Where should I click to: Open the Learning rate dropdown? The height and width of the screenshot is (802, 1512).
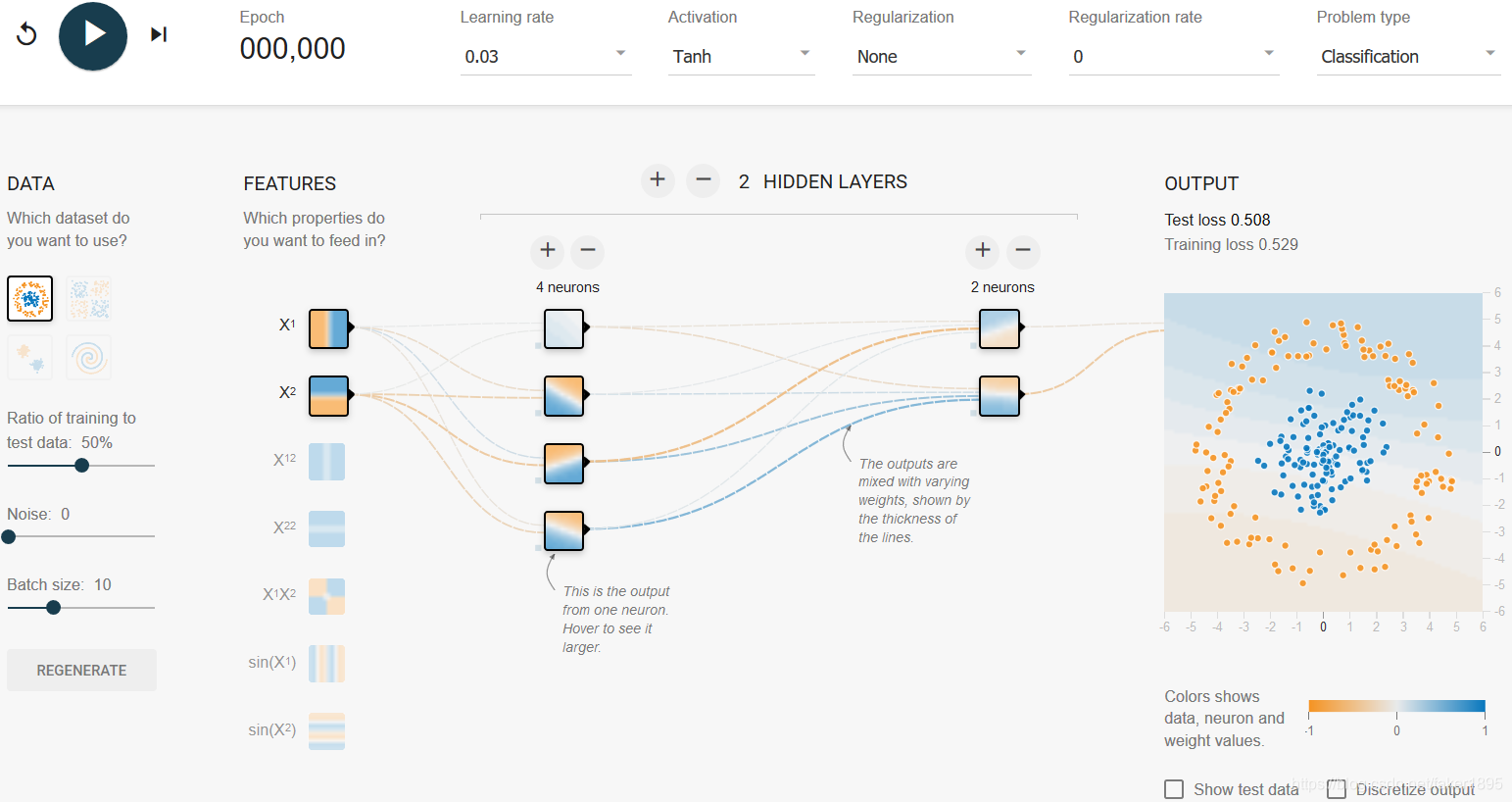(x=546, y=56)
